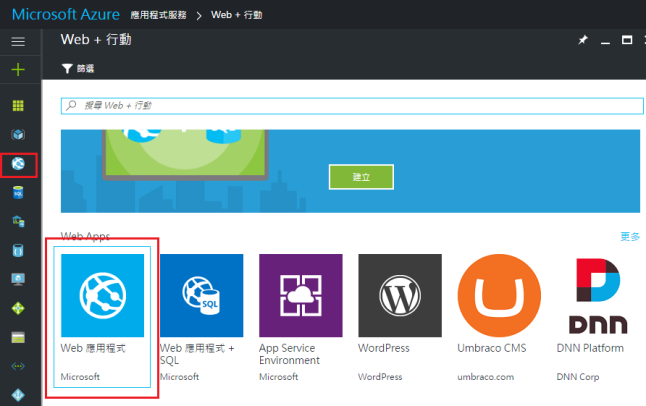Screen dimensions: 646x406
Task: Open the storage accounts sidebar icon
Action: tap(18, 338)
